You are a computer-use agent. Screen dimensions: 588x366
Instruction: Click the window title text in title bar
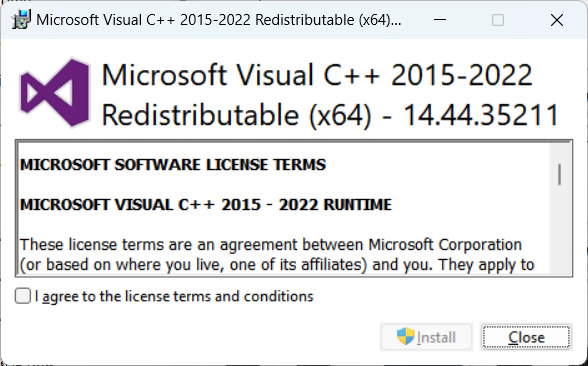point(219,20)
